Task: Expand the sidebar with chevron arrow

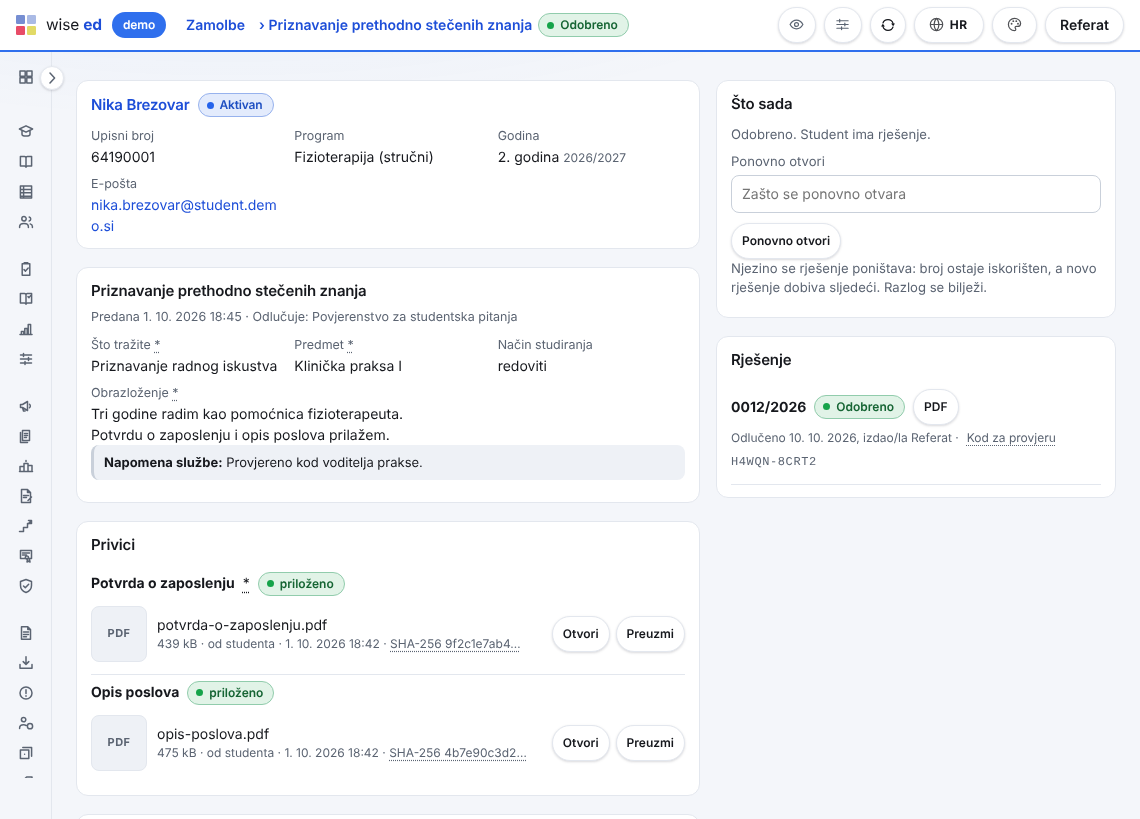Action: coord(52,78)
